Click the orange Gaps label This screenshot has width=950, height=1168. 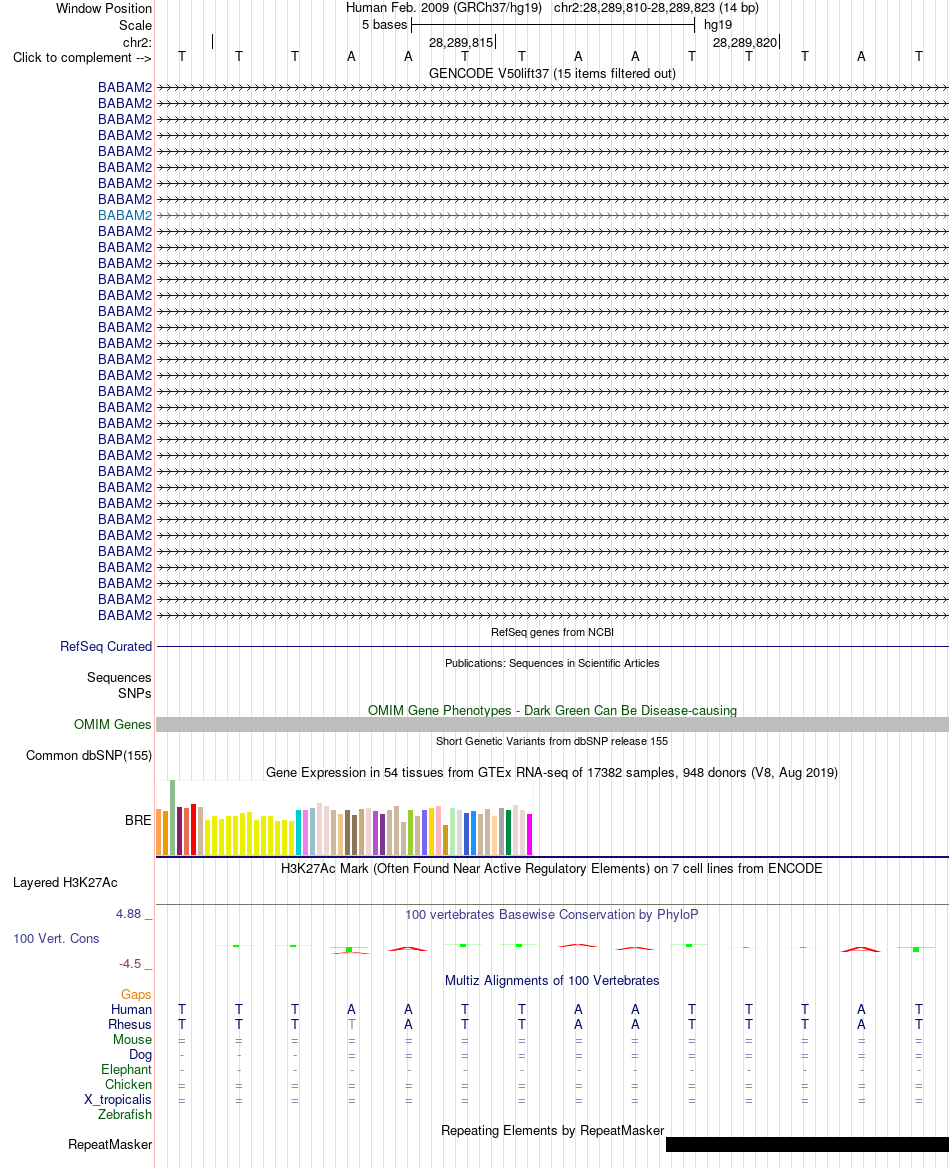pos(136,994)
